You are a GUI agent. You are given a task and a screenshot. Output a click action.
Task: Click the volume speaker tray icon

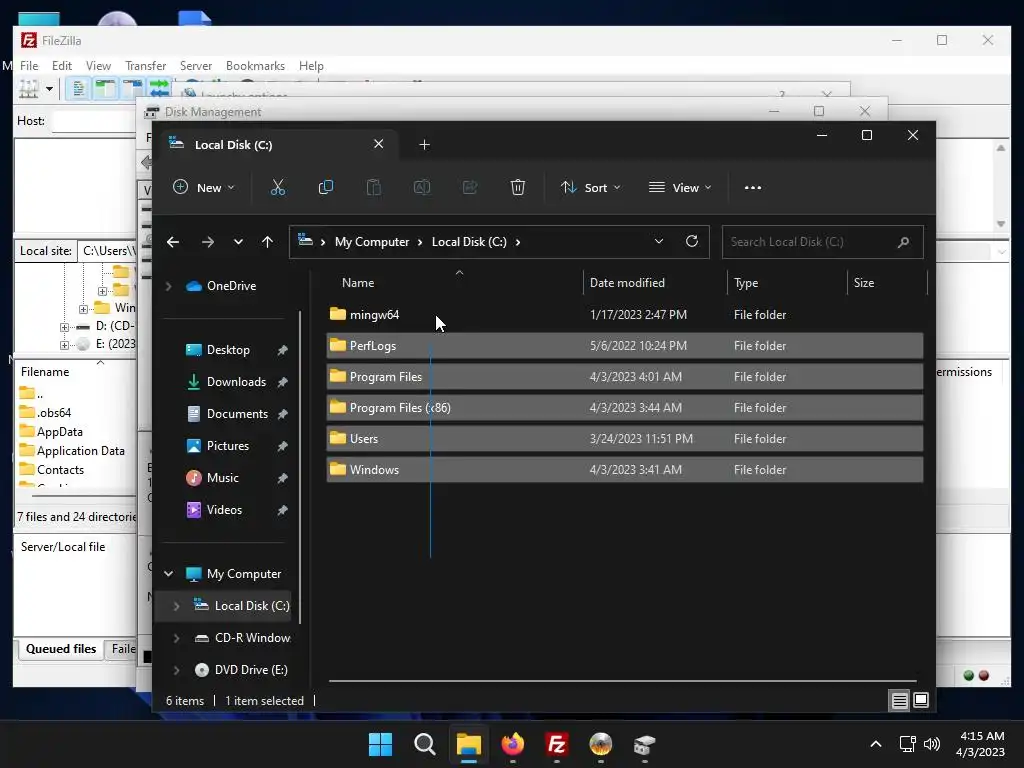[x=932, y=744]
